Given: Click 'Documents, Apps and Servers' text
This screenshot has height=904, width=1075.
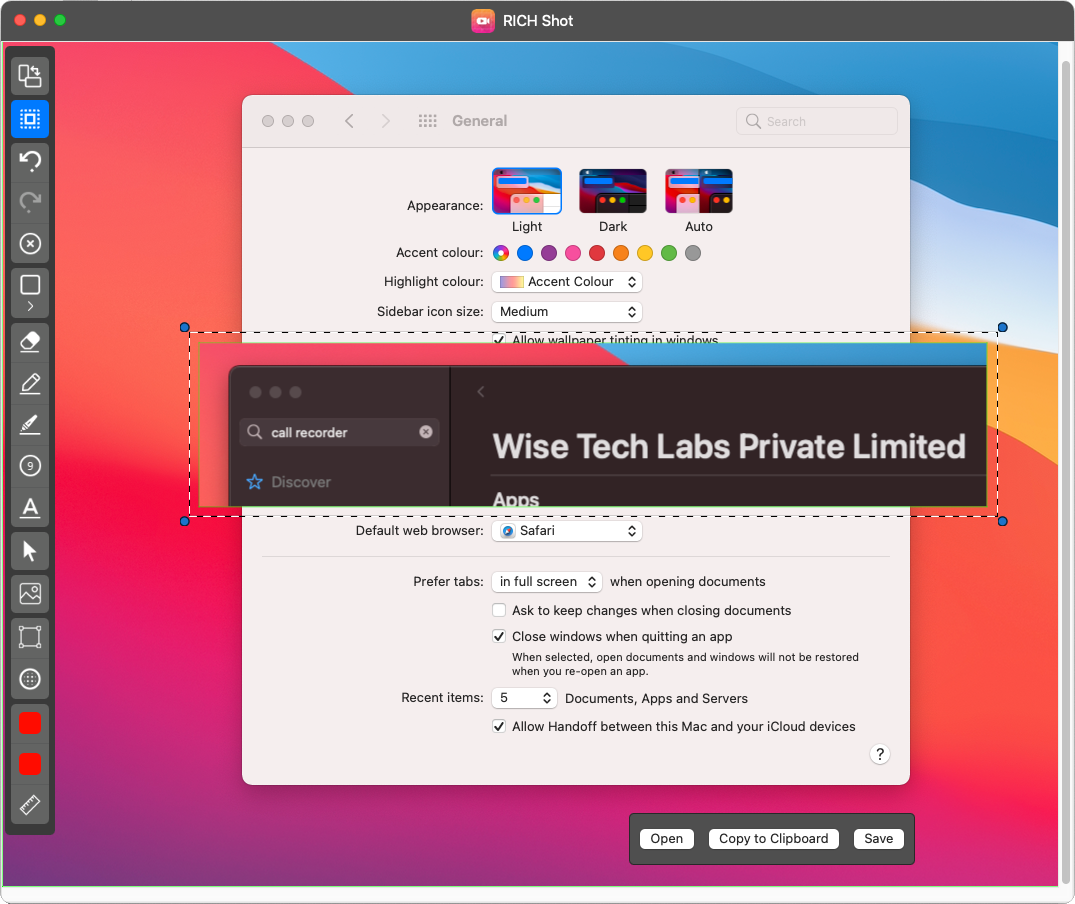Looking at the screenshot, I should [656, 698].
